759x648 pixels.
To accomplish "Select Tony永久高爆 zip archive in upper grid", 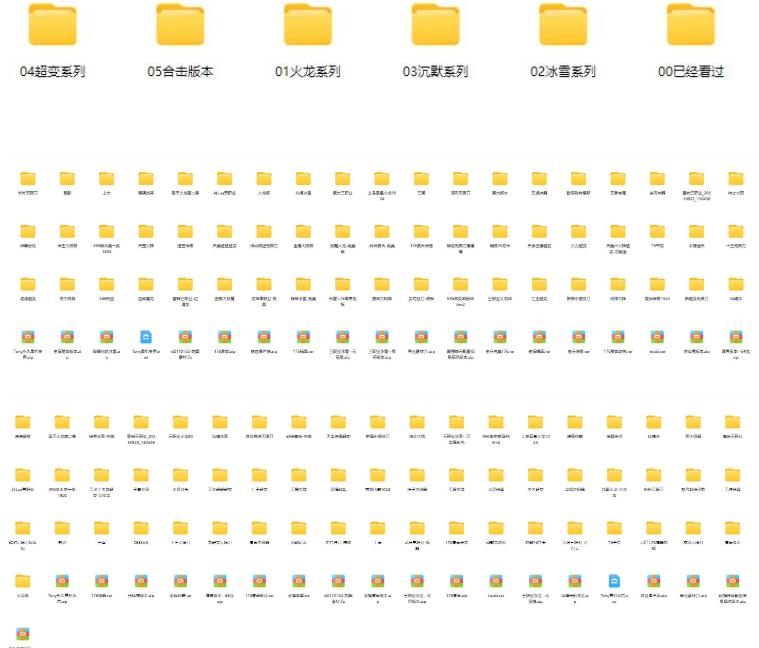I will tap(27, 337).
